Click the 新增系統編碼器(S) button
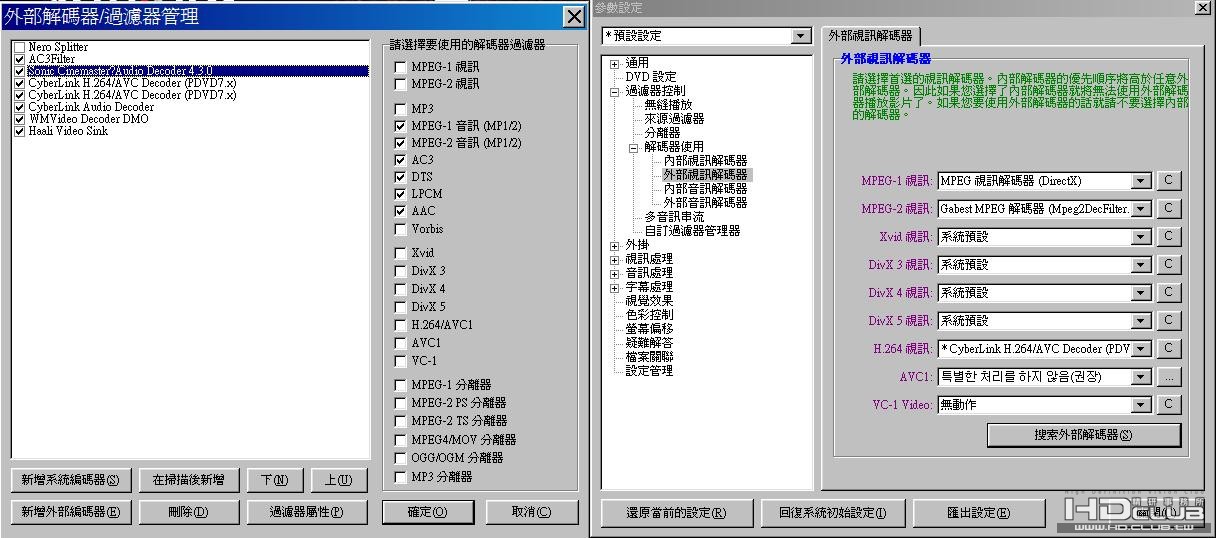This screenshot has width=1216, height=538. (x=70, y=480)
